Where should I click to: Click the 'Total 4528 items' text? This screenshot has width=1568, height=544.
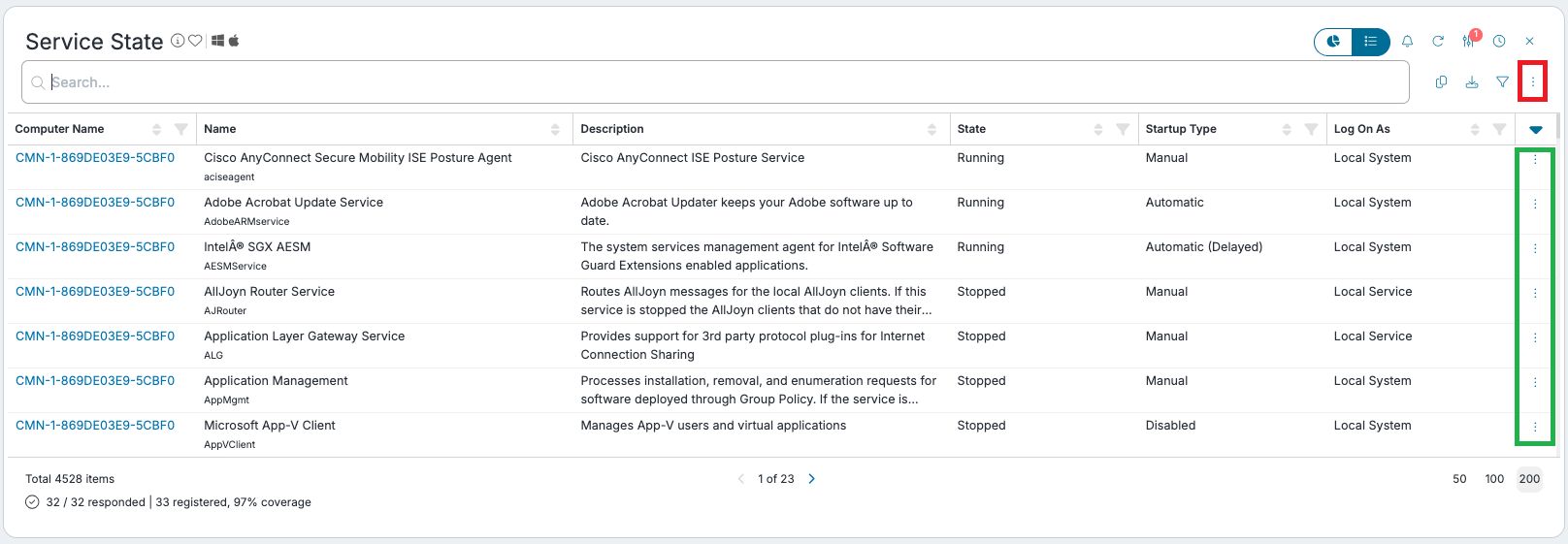tap(70, 479)
